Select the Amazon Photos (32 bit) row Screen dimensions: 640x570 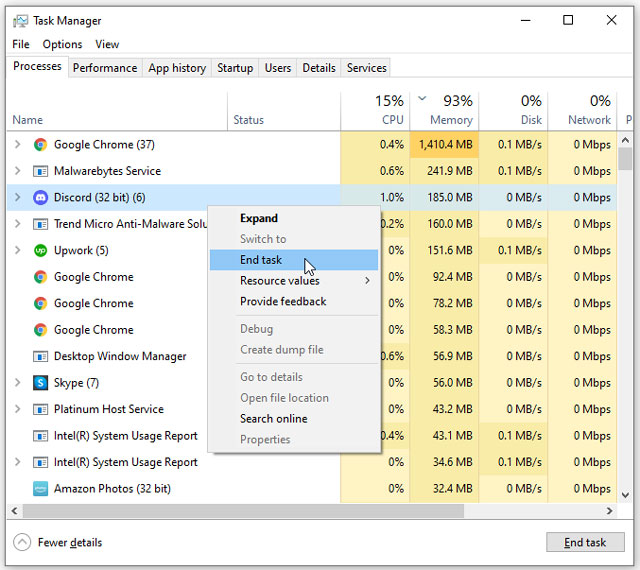(x=312, y=489)
